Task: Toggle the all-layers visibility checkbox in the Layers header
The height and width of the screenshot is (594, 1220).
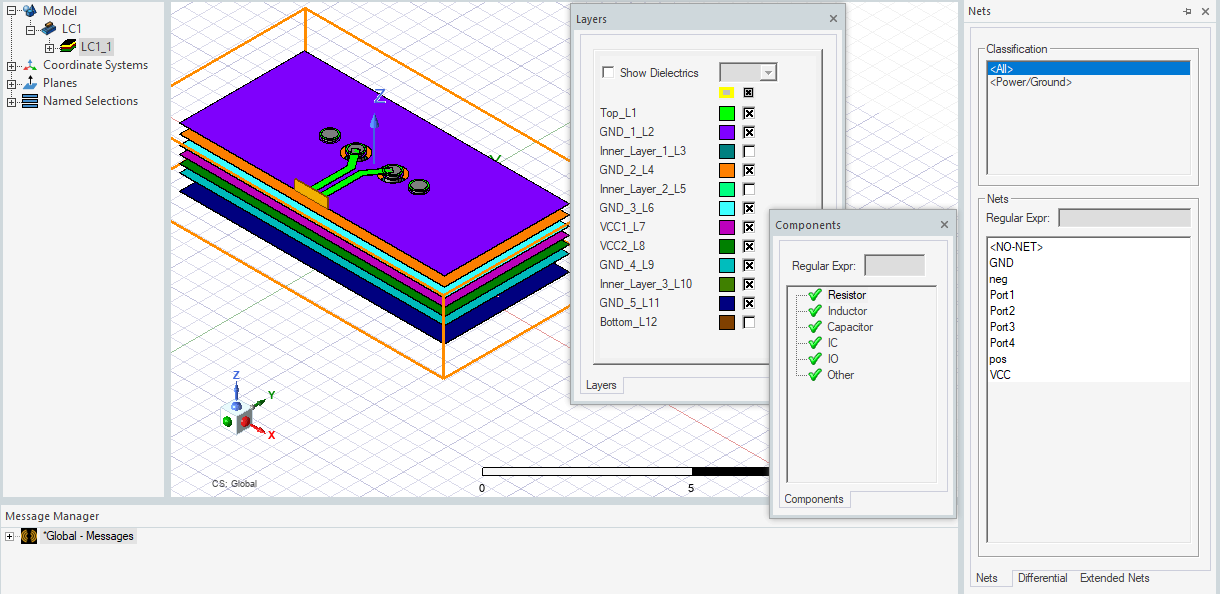Action: click(x=748, y=93)
